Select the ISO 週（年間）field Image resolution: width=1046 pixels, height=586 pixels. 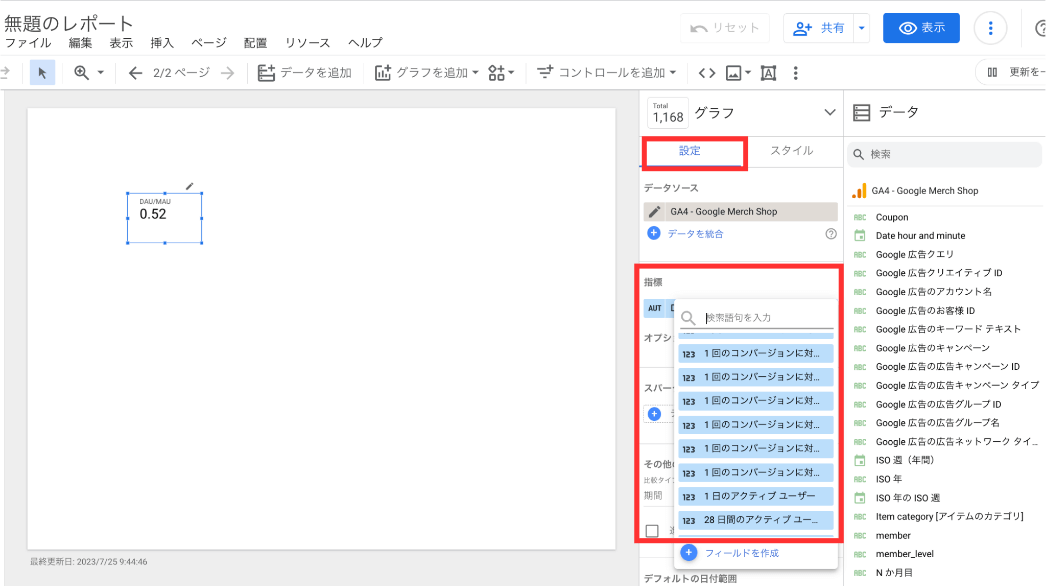[905, 461]
